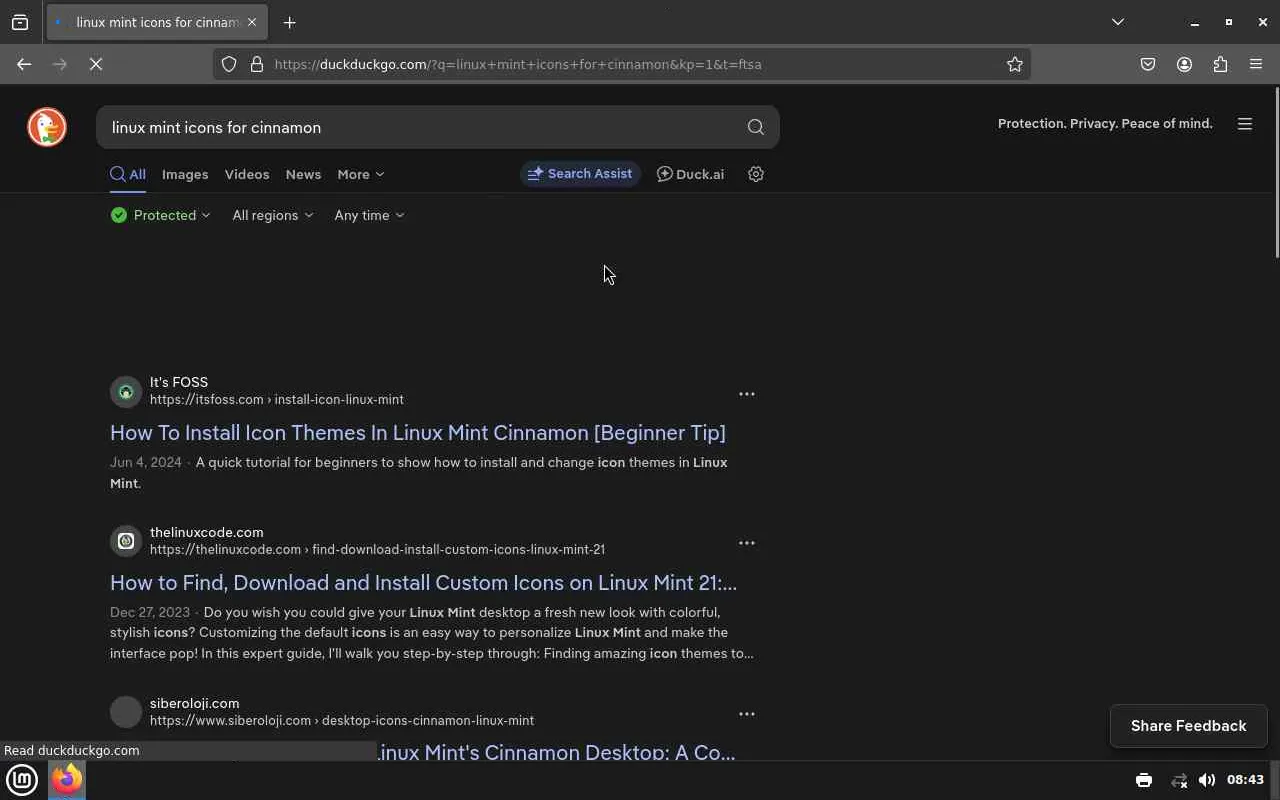Click Protection. Privacy. Peace of mind. text
This screenshot has width=1280, height=800.
1105,124
